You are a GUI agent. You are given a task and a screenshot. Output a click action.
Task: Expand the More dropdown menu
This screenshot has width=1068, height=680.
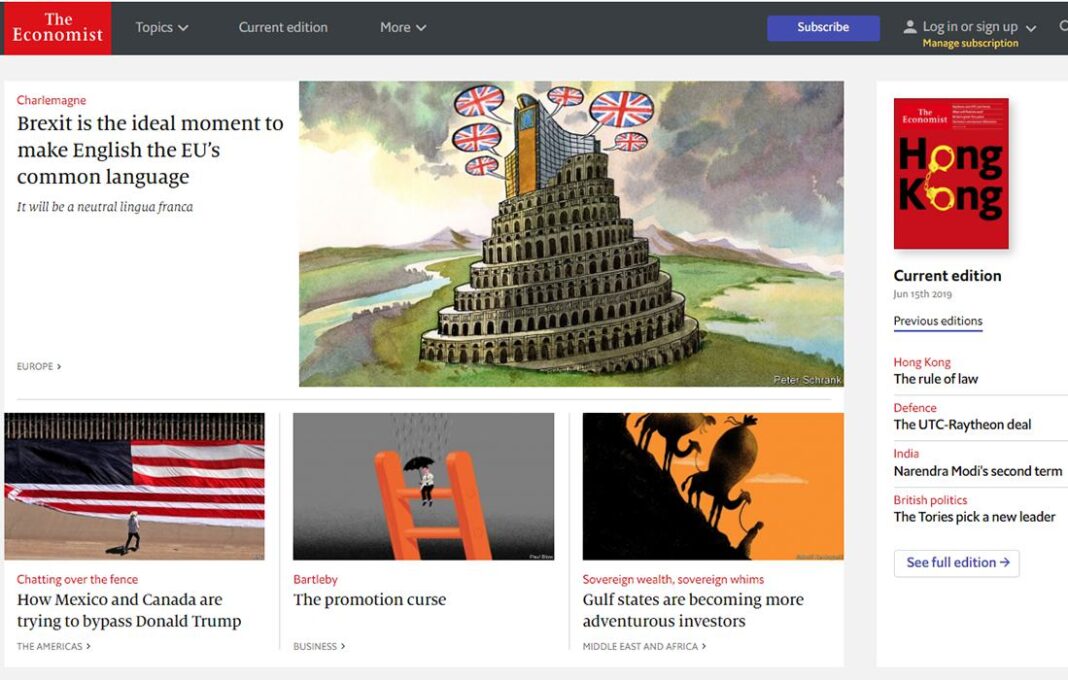pos(403,27)
